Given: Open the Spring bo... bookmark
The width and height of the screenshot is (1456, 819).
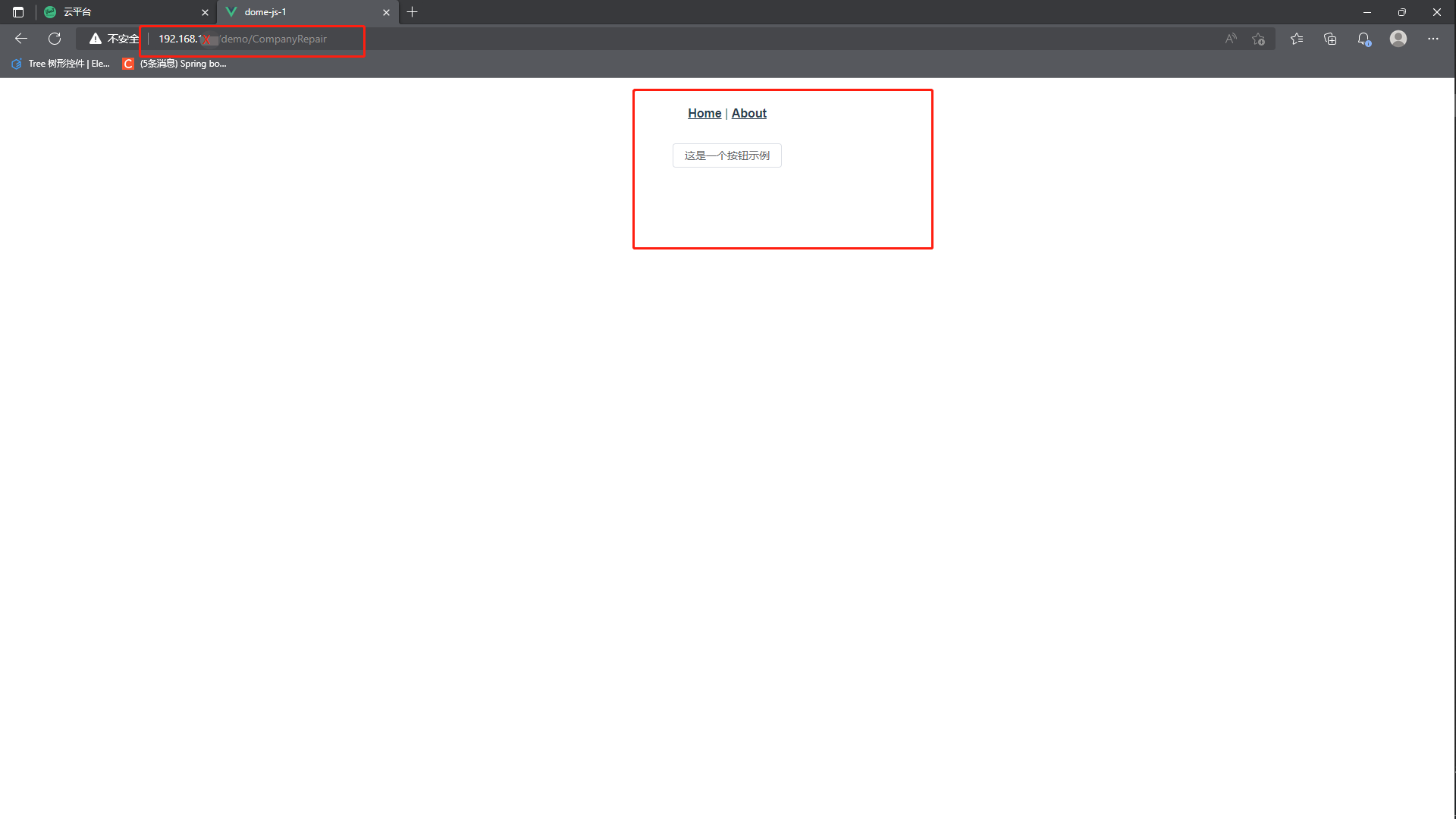Looking at the screenshot, I should coord(174,64).
